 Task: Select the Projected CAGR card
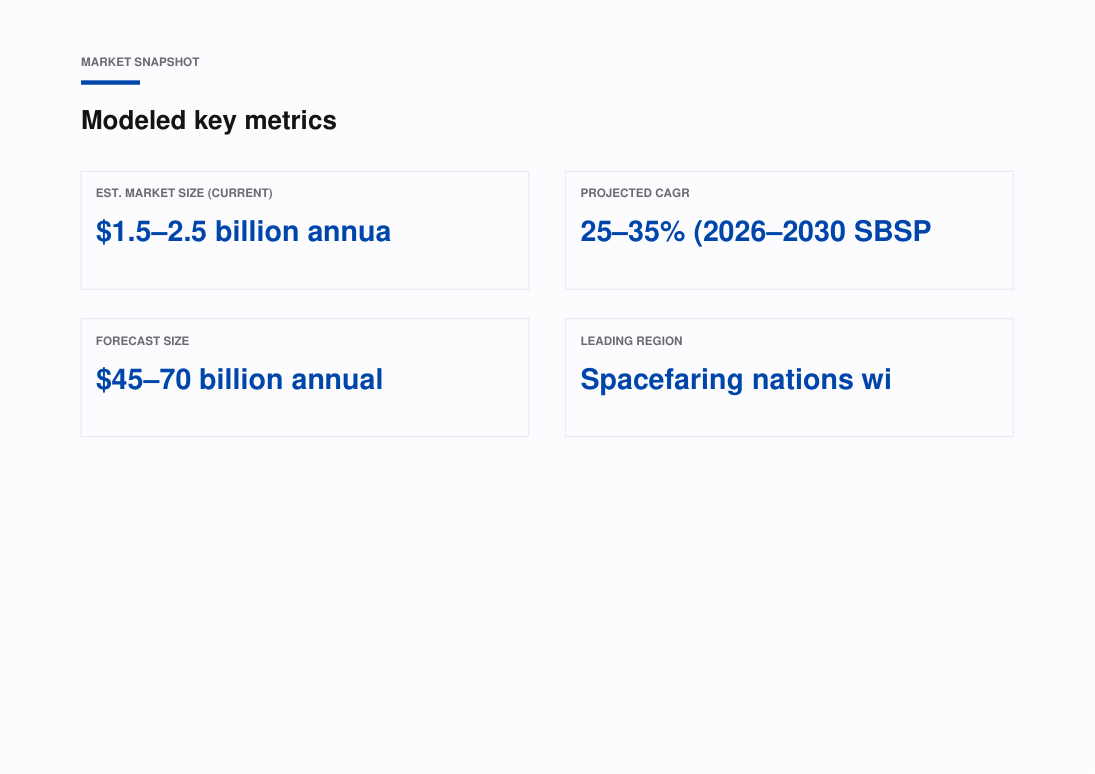tap(789, 231)
